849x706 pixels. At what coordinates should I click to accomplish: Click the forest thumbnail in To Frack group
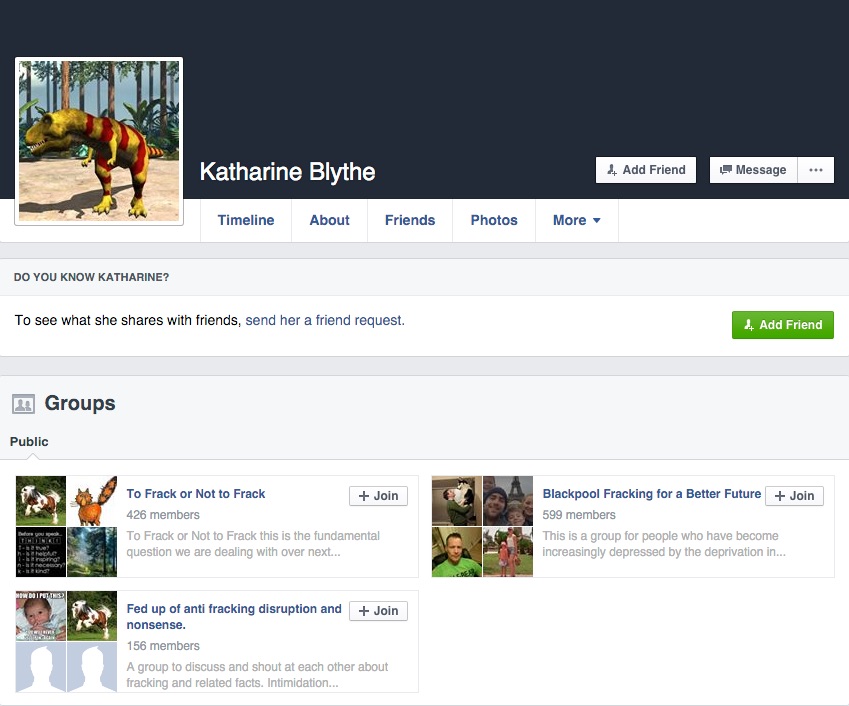click(x=92, y=552)
